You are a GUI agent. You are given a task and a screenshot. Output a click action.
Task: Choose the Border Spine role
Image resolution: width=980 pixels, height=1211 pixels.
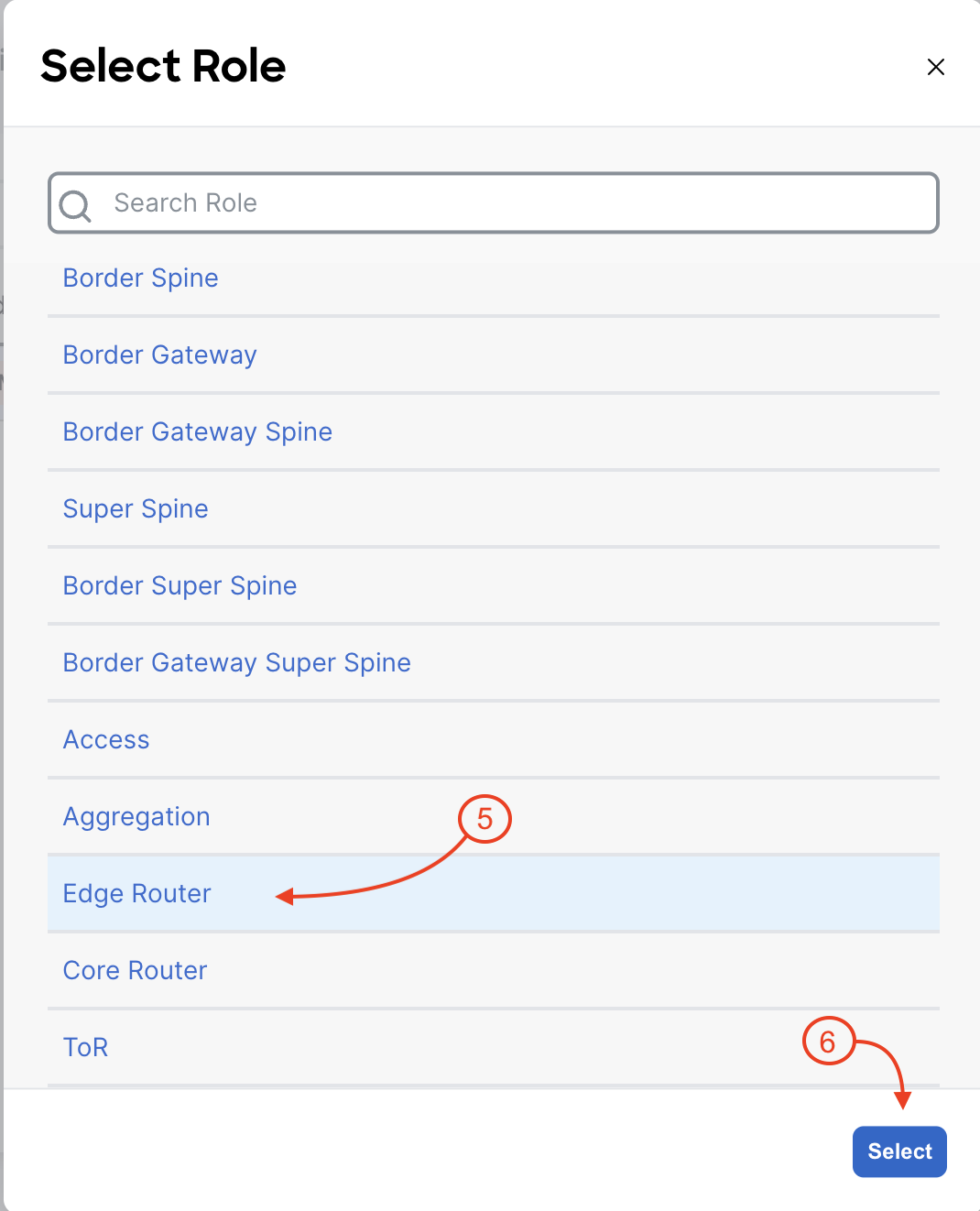[494, 278]
